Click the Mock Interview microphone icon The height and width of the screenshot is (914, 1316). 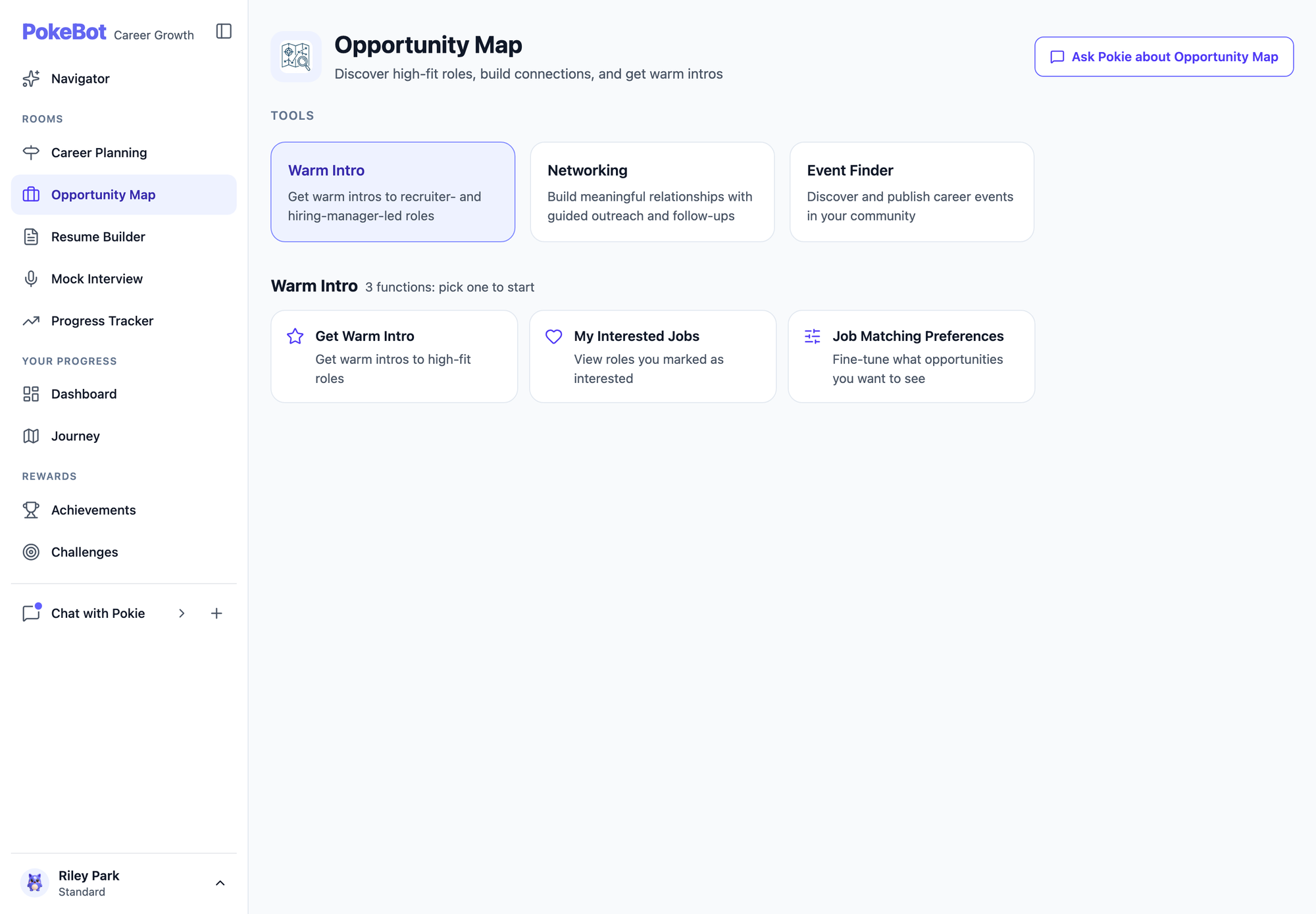(31, 279)
